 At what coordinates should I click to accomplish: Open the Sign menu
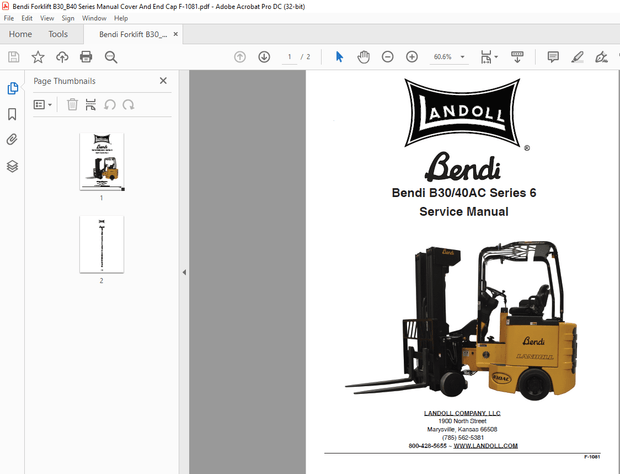pos(68,18)
